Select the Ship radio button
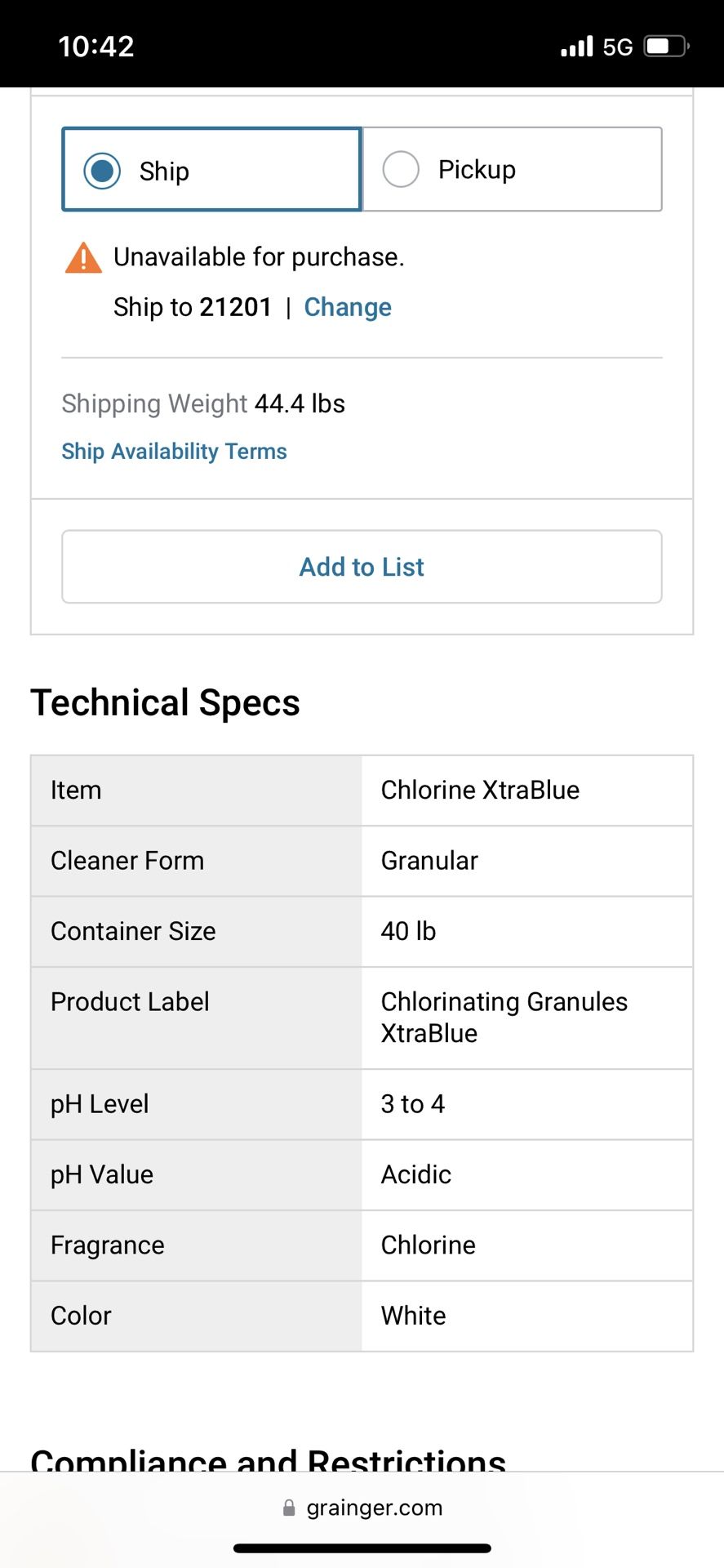 point(102,171)
